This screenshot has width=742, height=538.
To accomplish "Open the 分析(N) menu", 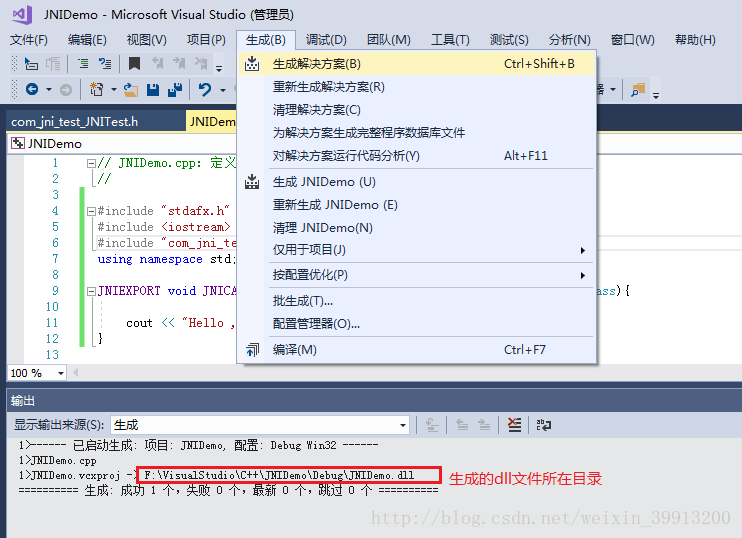I will pos(569,40).
